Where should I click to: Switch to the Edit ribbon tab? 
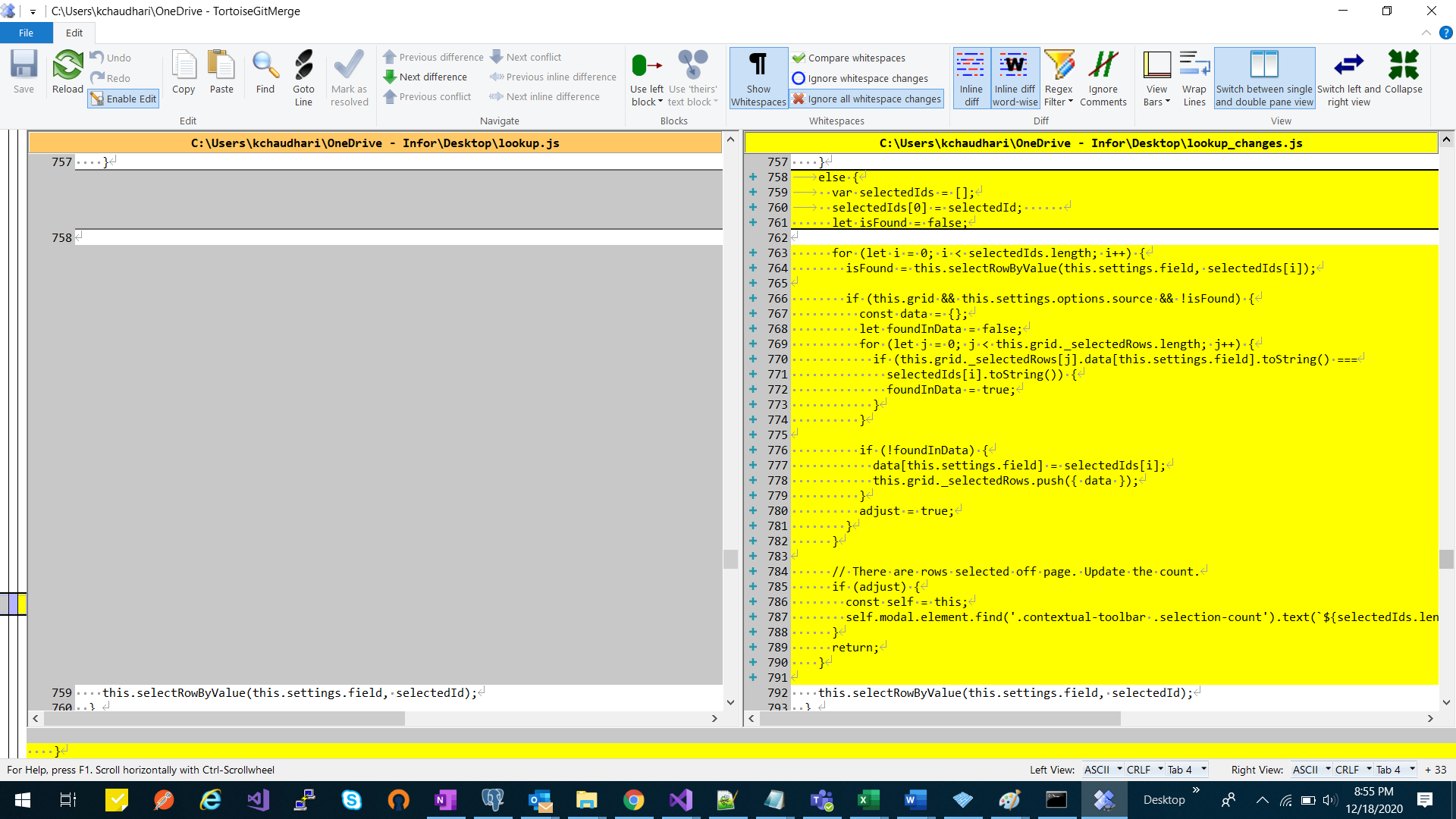[74, 33]
